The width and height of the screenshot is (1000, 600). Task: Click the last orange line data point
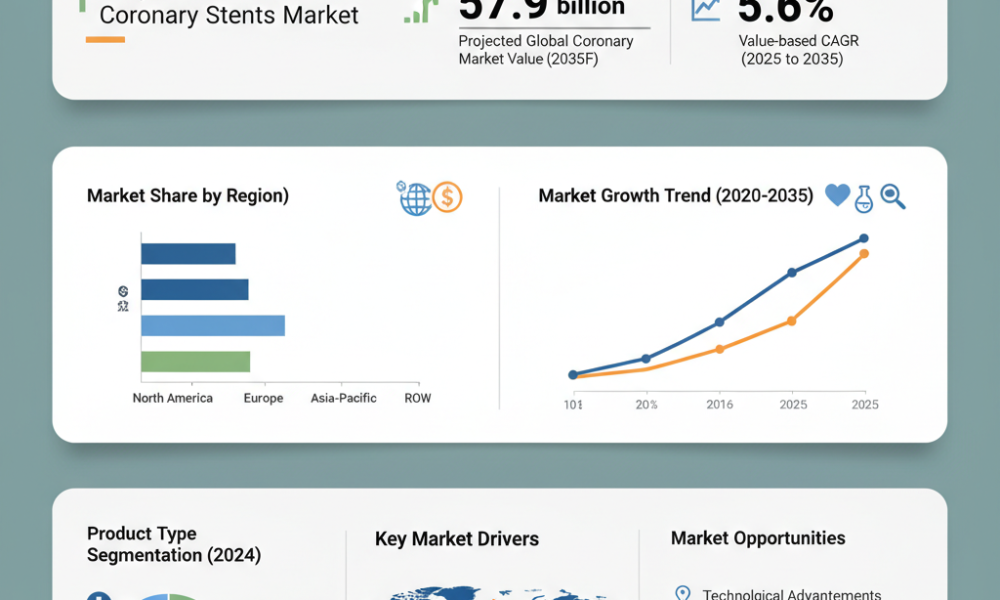(x=864, y=254)
